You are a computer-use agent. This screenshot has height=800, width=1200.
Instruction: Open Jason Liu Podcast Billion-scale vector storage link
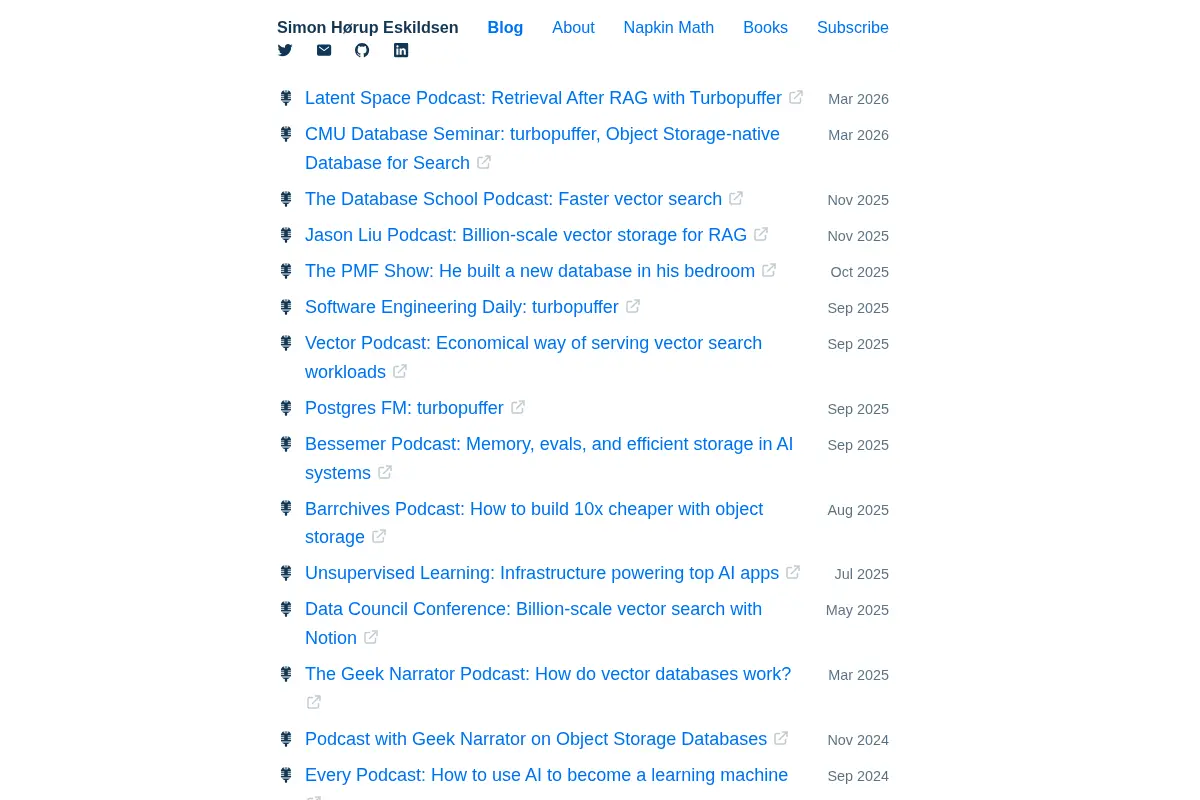click(526, 235)
